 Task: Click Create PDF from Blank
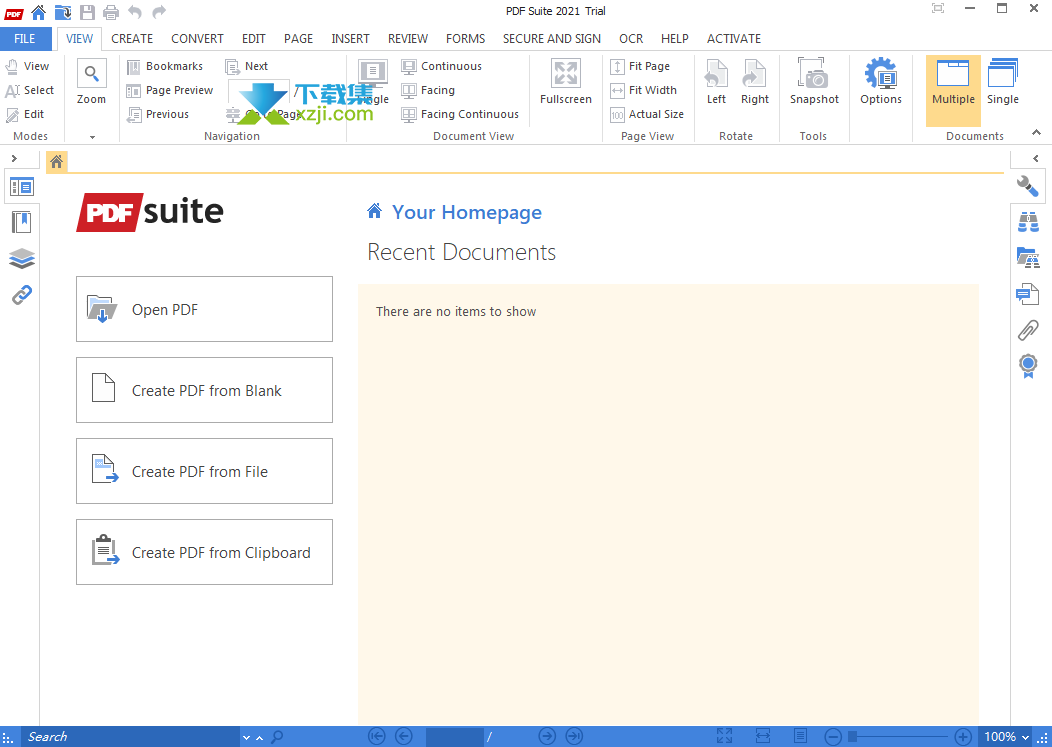205,390
